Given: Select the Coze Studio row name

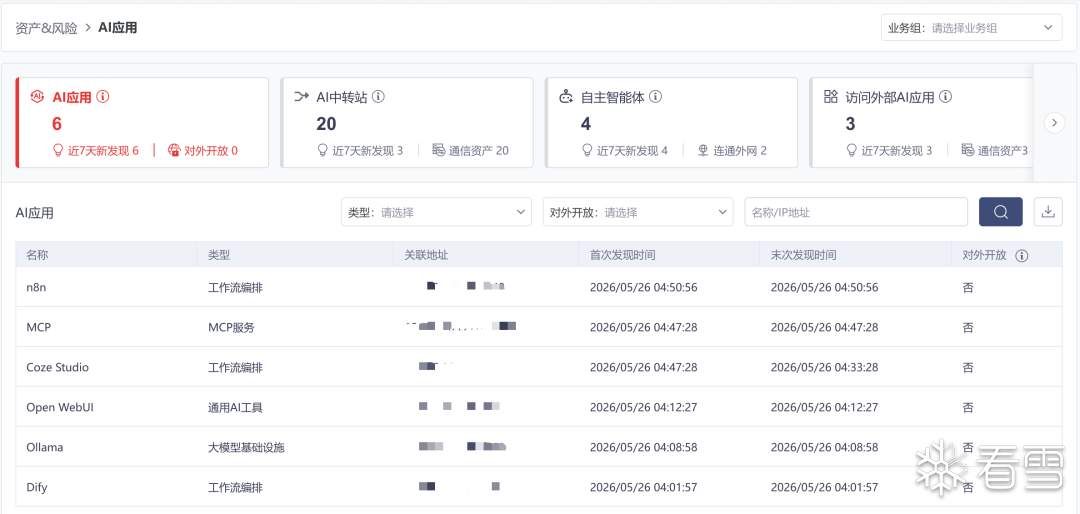Looking at the screenshot, I should (x=57, y=367).
